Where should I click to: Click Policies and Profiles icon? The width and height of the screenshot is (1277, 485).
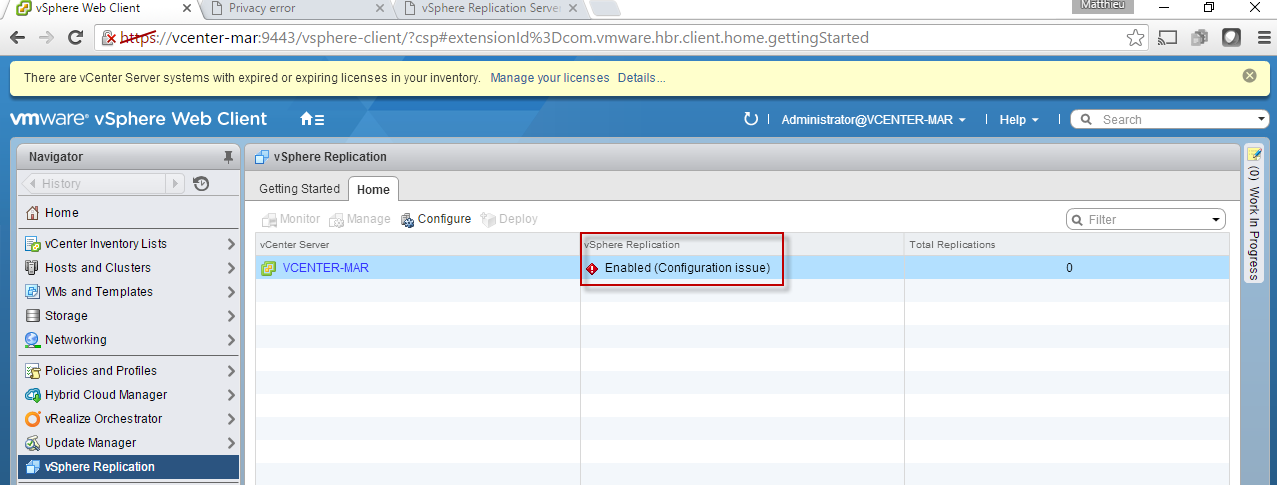tap(33, 371)
